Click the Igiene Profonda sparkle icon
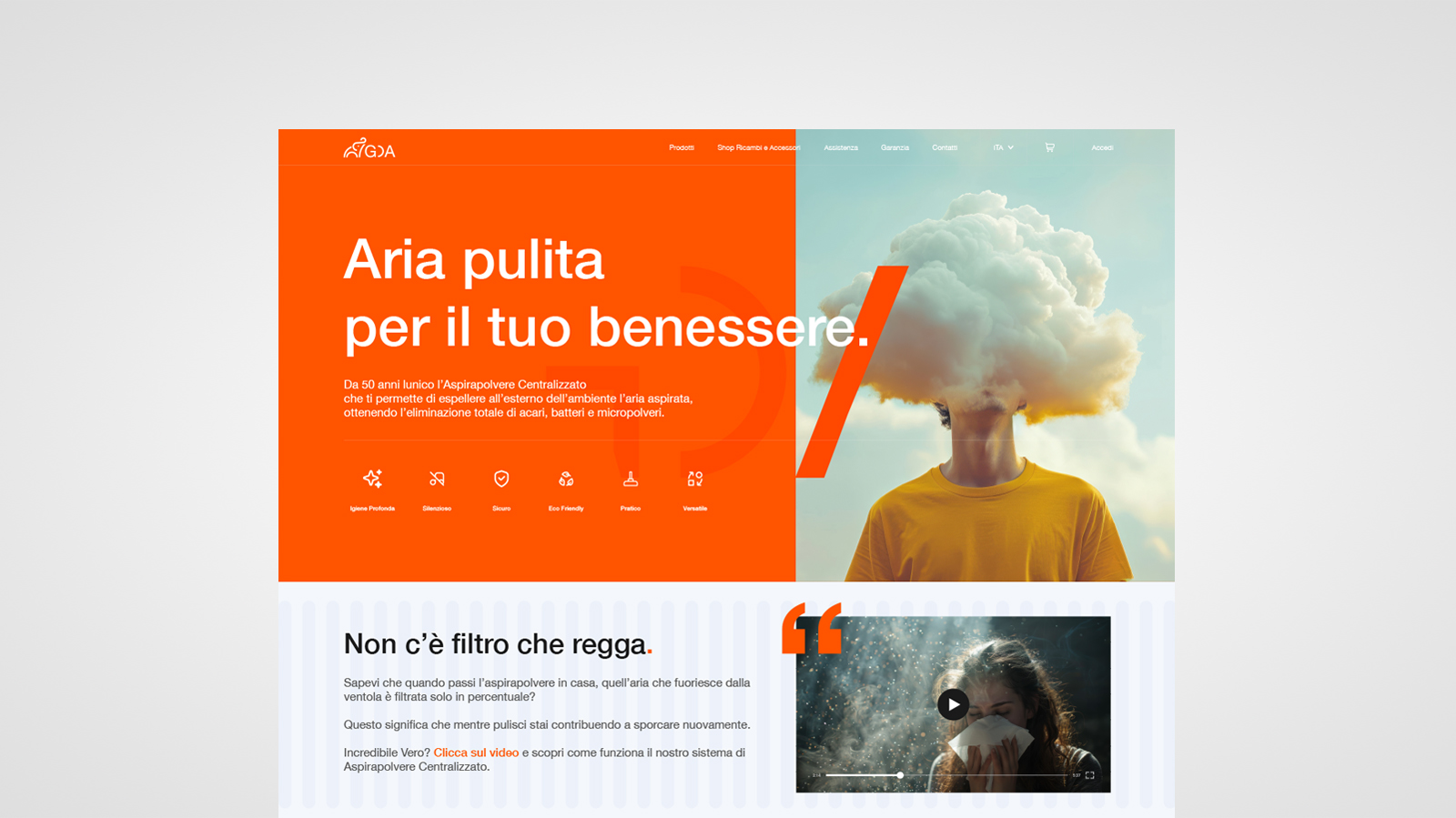The image size is (1456, 818). 372,479
